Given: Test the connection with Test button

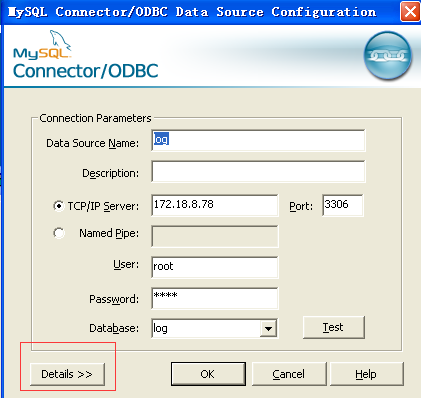Looking at the screenshot, I should coord(334,327).
